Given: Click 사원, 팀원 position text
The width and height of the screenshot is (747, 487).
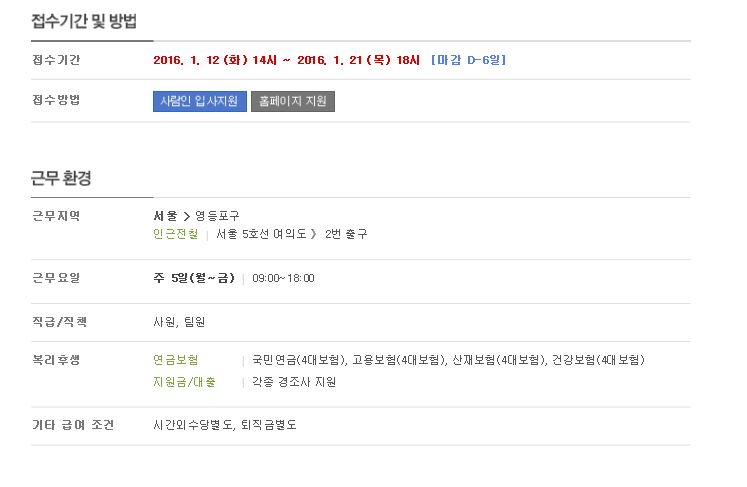Looking at the screenshot, I should (x=179, y=322).
